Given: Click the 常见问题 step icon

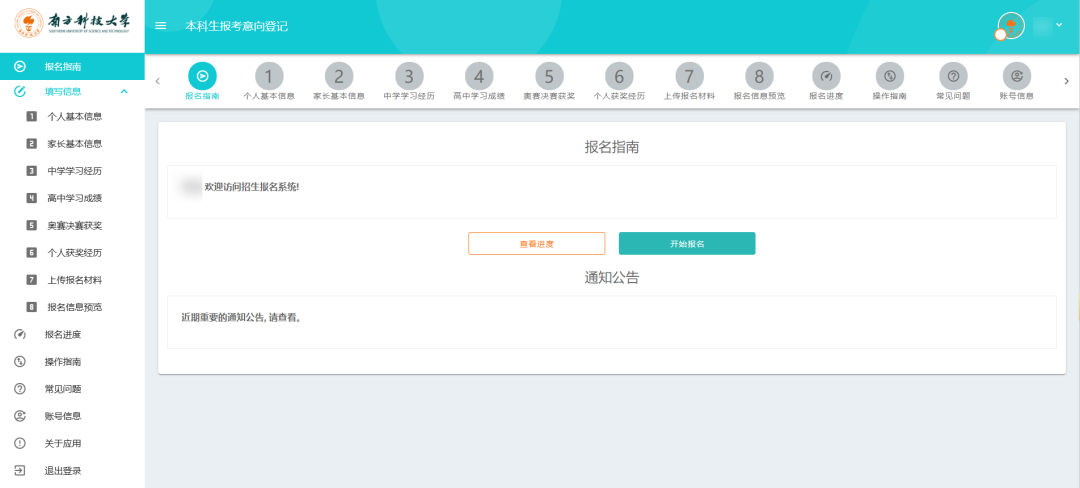Looking at the screenshot, I should [953, 76].
